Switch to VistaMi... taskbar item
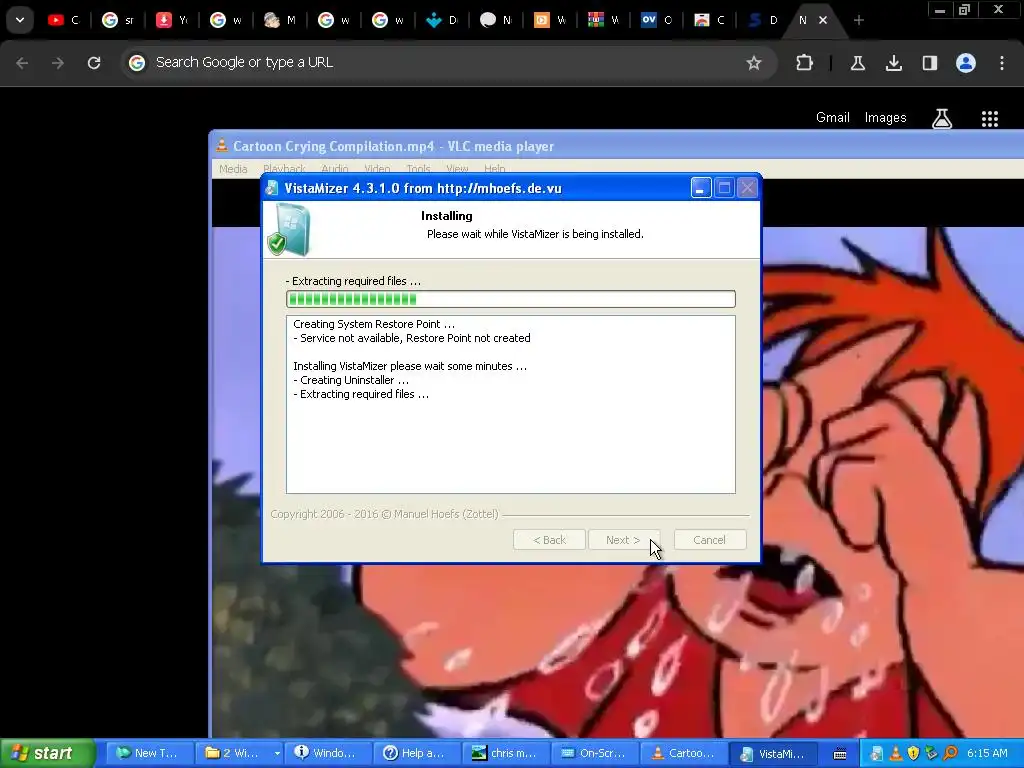The height and width of the screenshot is (768, 1024). tap(773, 753)
